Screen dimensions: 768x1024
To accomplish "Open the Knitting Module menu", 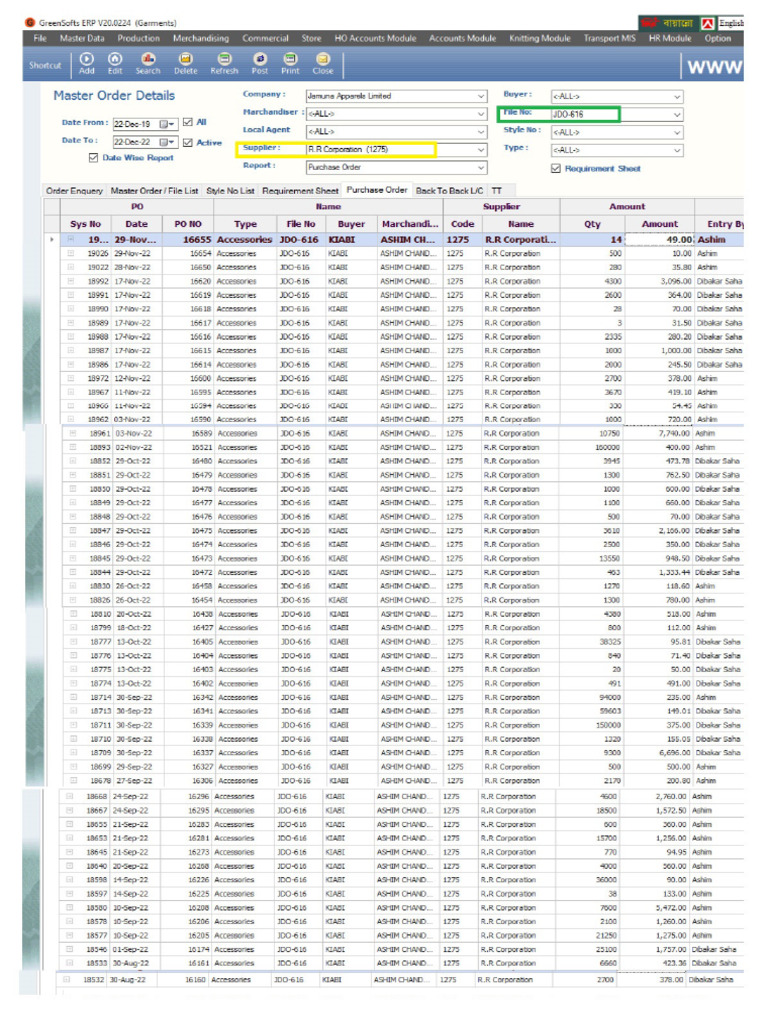I will [x=539, y=39].
